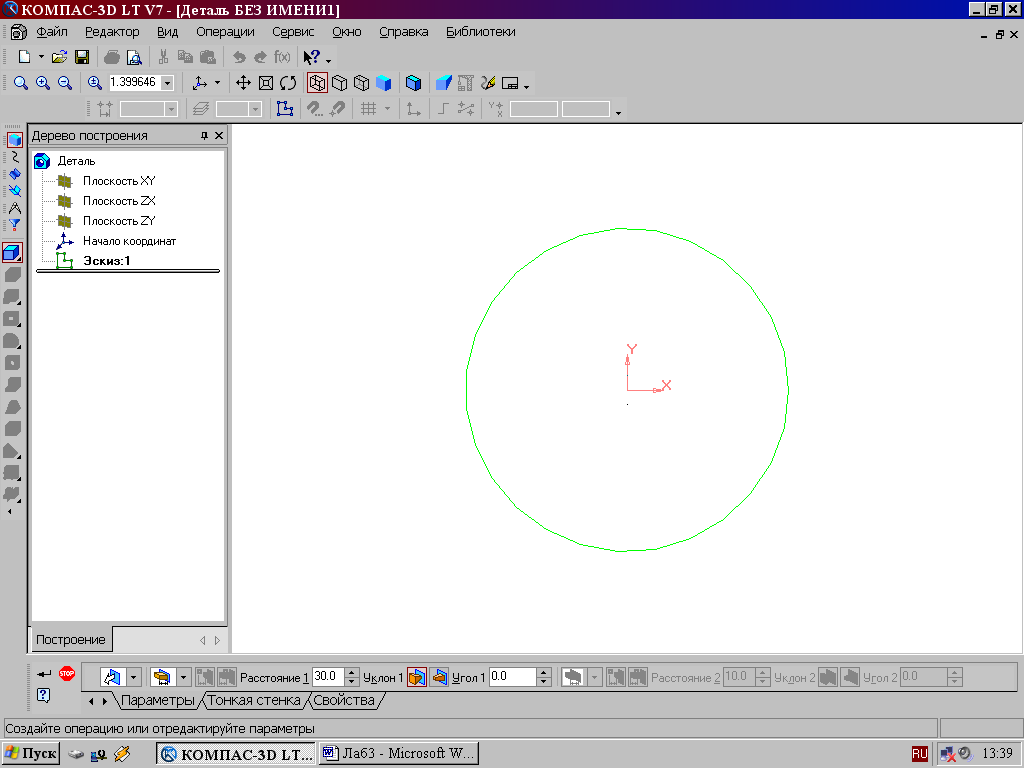Image resolution: width=1024 pixels, height=768 pixels.
Task: Open the Операции menu
Action: click(225, 31)
